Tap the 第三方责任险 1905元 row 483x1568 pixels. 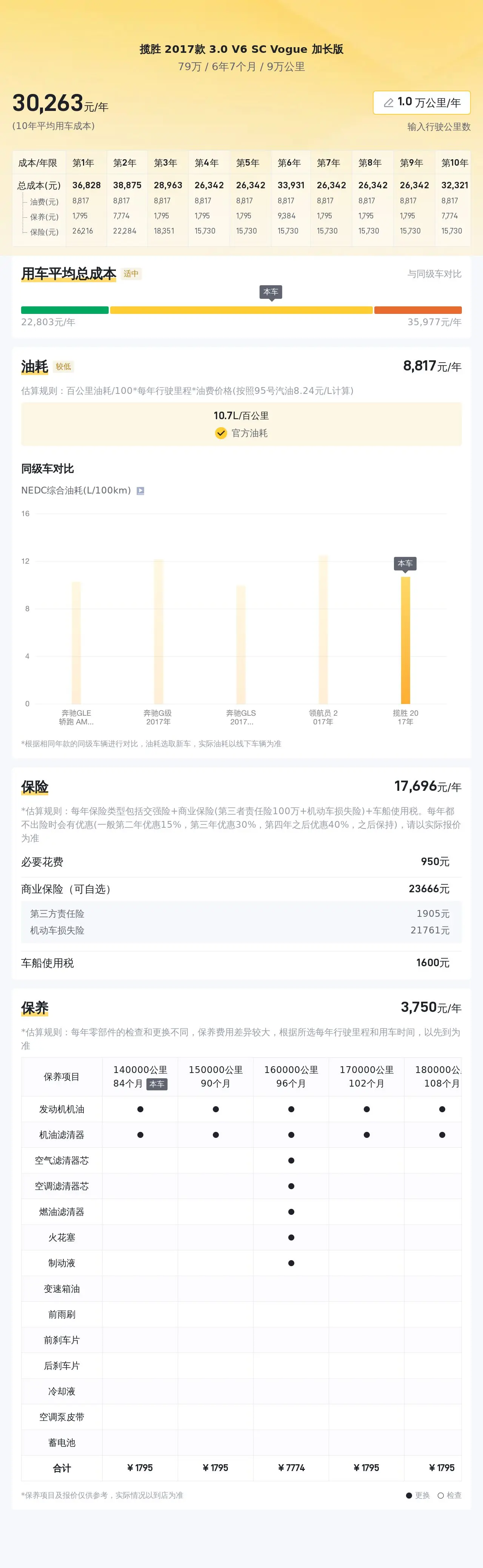point(241,914)
